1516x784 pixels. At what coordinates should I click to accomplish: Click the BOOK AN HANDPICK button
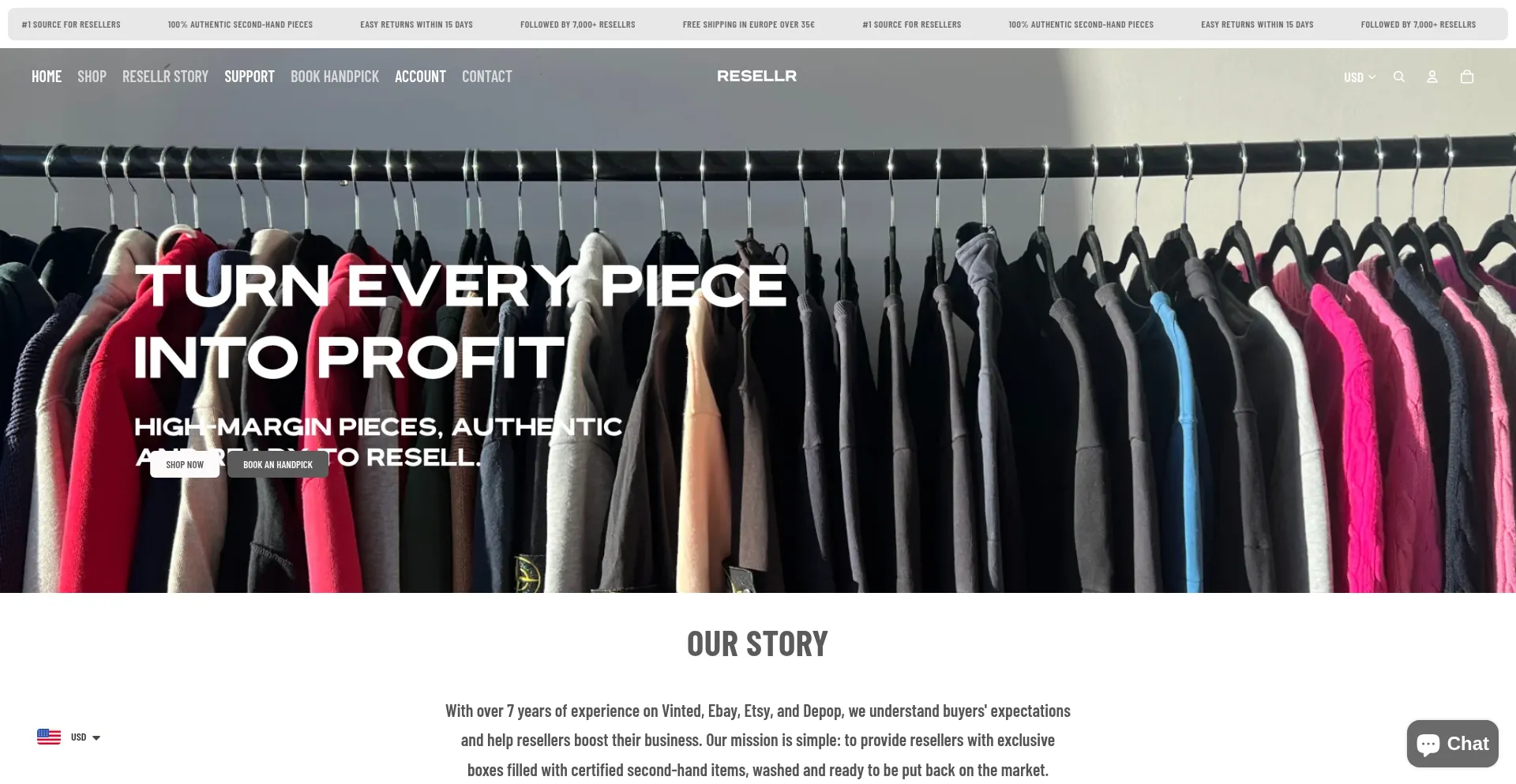click(x=278, y=464)
